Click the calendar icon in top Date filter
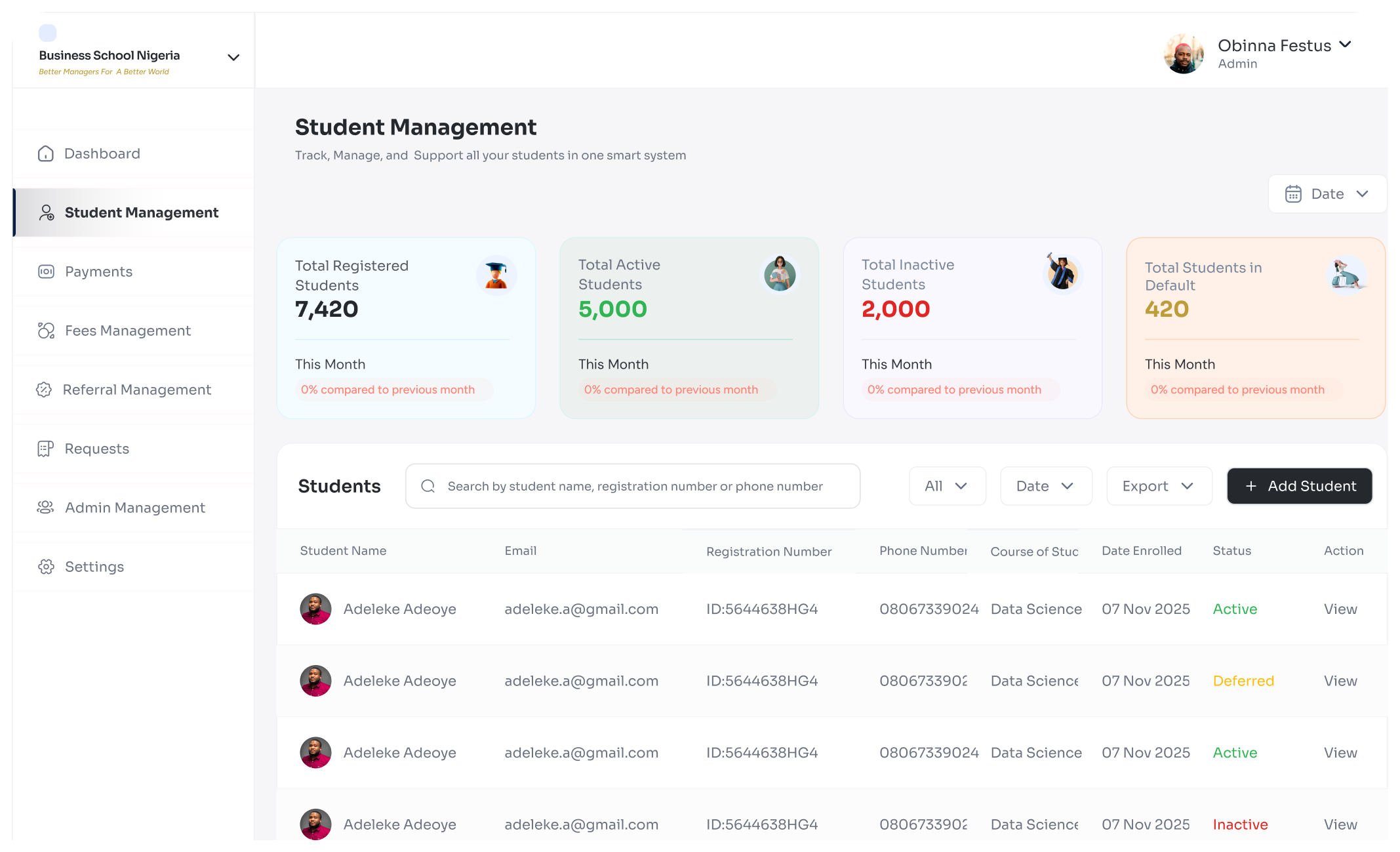The width and height of the screenshot is (1400, 852). [x=1293, y=194]
